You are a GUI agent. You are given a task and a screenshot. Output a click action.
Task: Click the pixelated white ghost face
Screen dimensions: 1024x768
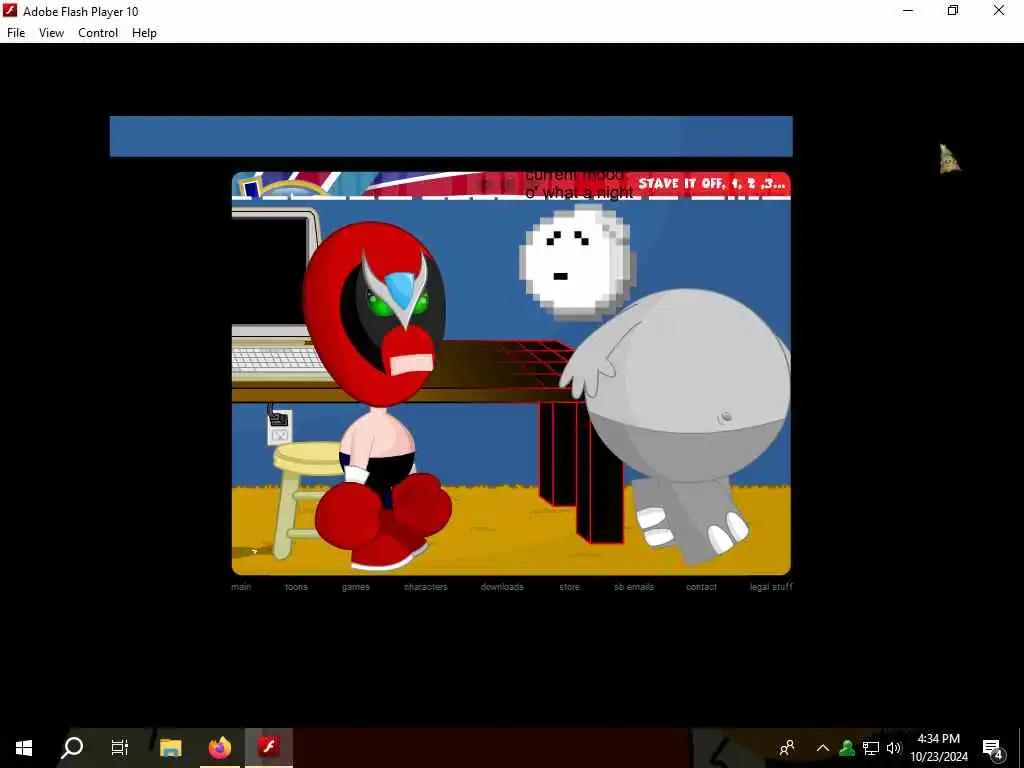[x=577, y=261]
